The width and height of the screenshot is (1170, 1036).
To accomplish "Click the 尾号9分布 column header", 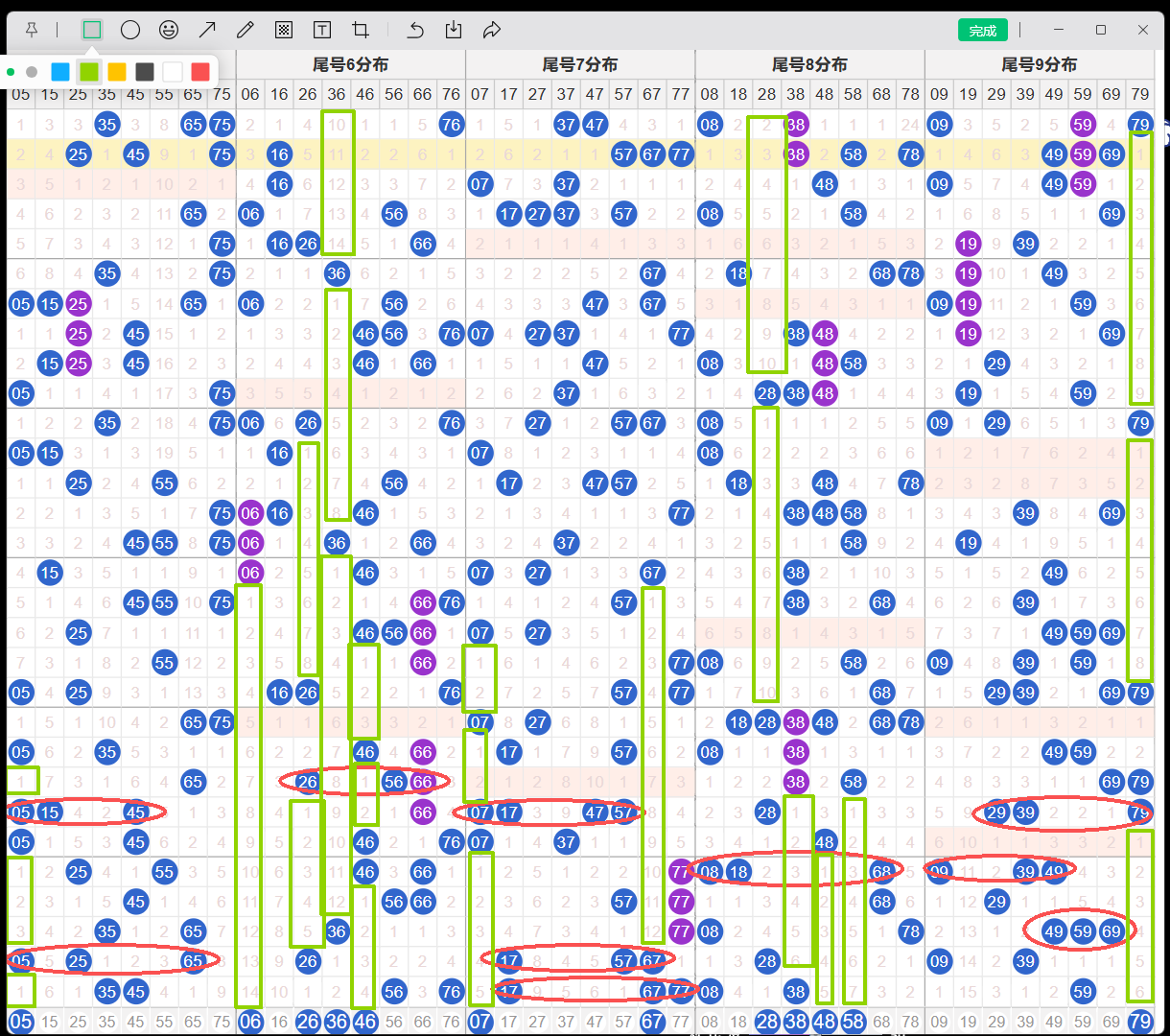I will [x=1039, y=65].
